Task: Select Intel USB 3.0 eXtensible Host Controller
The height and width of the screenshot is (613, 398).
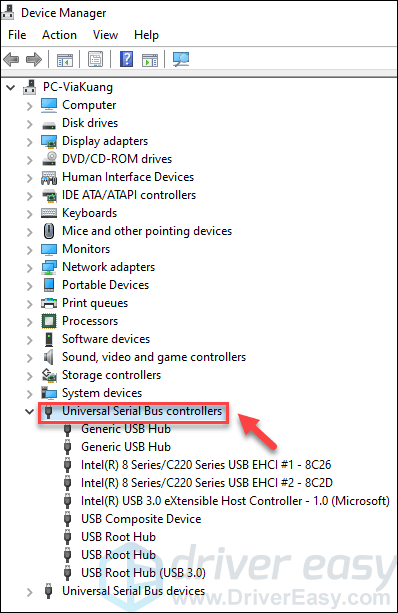Action: point(235,501)
